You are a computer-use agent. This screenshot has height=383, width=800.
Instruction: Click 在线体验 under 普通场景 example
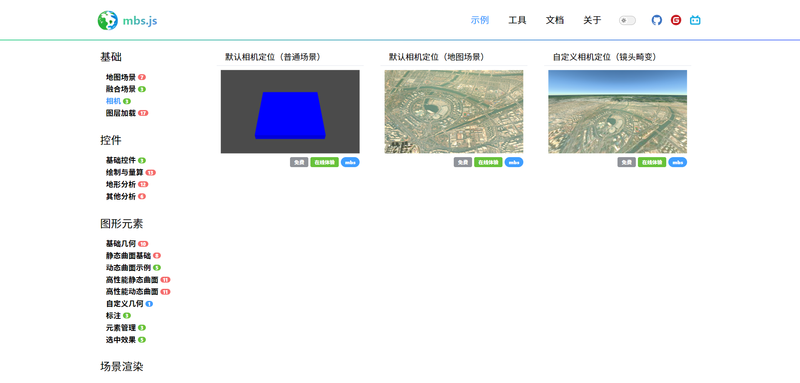[x=324, y=162]
